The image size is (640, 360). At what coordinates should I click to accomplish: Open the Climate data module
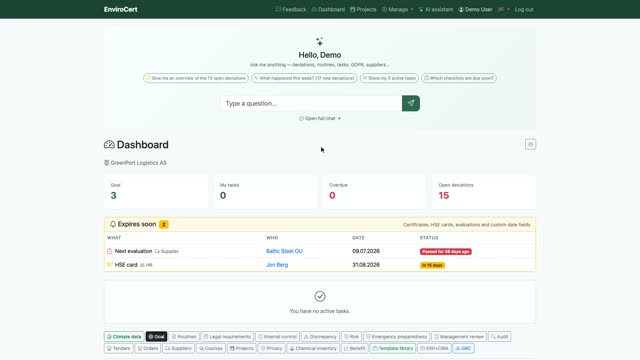(x=124, y=337)
